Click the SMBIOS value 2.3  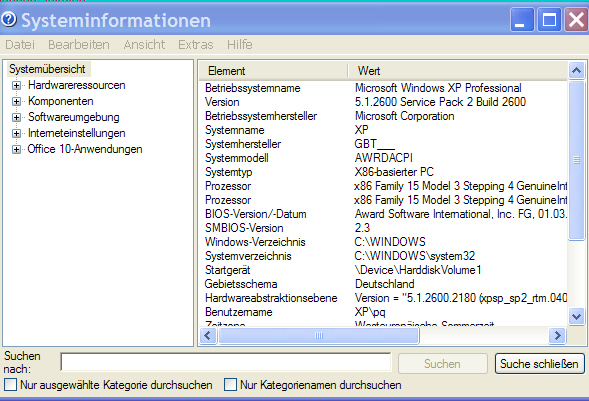coord(362,228)
